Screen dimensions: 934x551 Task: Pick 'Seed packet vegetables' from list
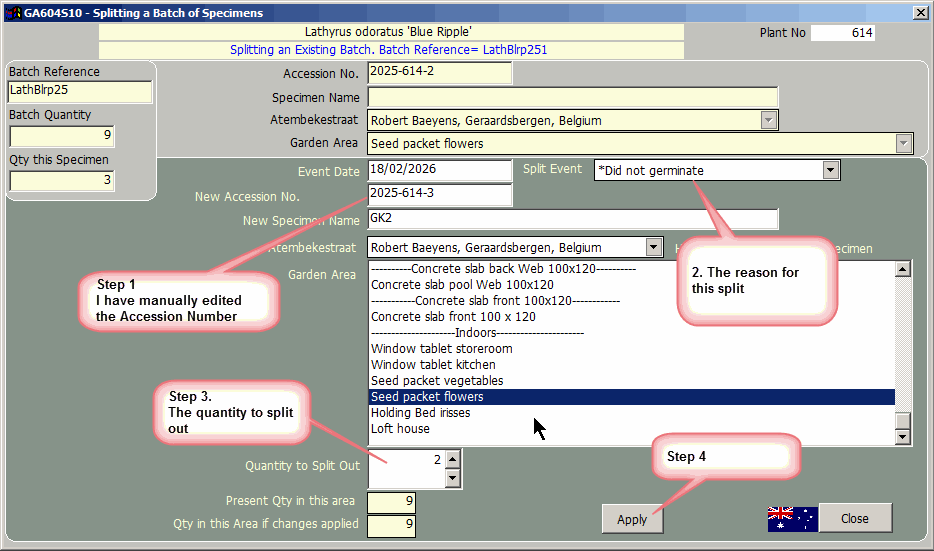(437, 381)
